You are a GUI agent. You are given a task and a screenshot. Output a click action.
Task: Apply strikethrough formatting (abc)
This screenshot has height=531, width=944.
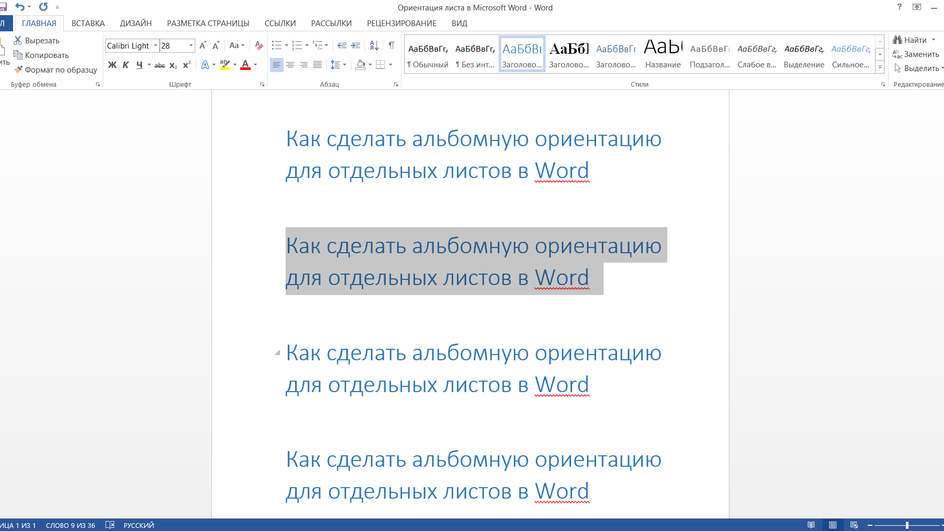[x=159, y=65]
